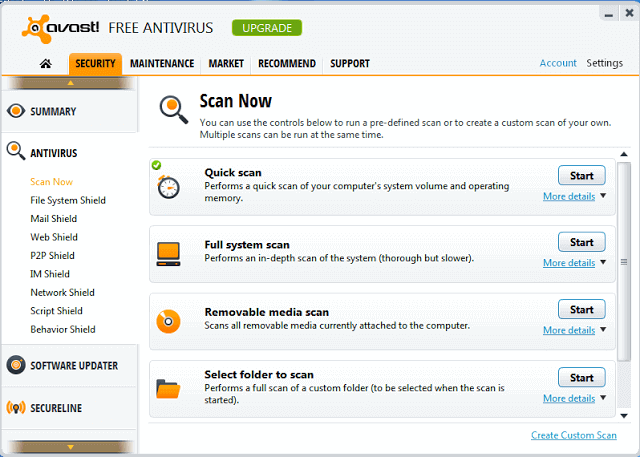640x457 pixels.
Task: Select File System Shield in sidebar
Action: pos(67,200)
